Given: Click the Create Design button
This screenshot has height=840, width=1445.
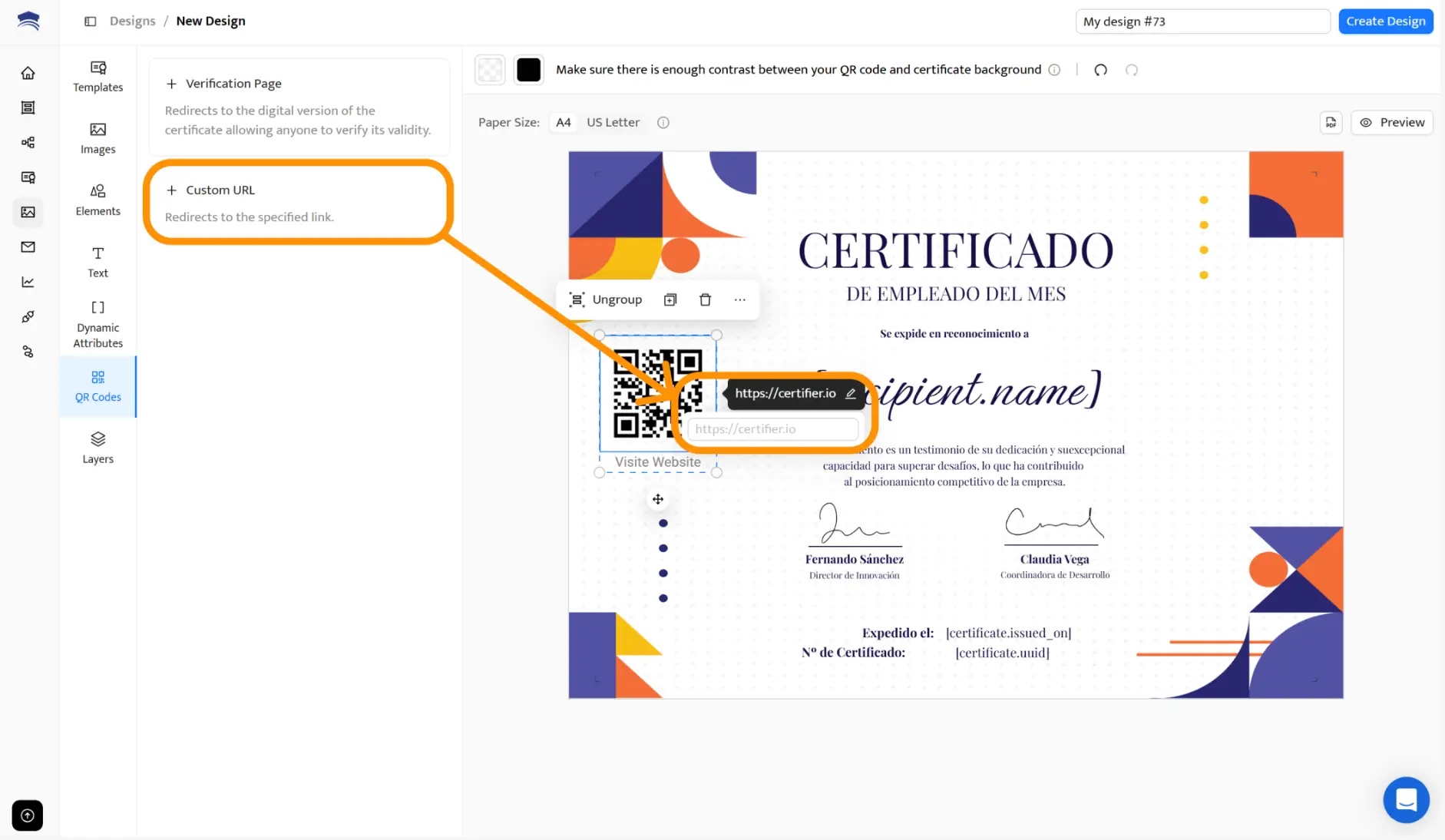Looking at the screenshot, I should [1384, 21].
